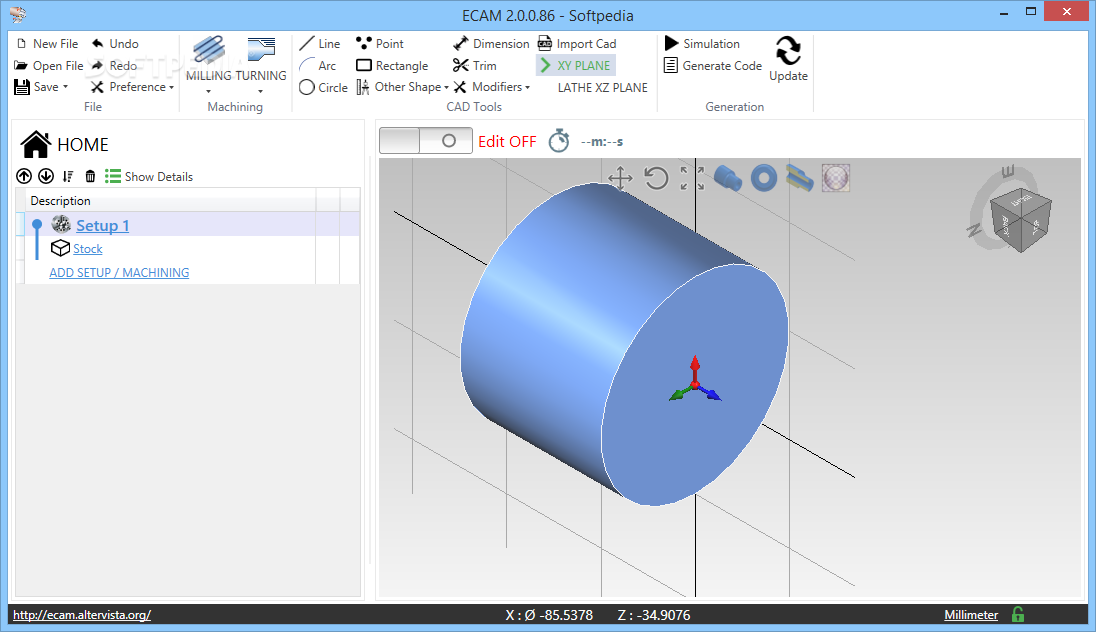Select the TURNING machining icon
The width and height of the screenshot is (1096, 632).
pos(261,50)
